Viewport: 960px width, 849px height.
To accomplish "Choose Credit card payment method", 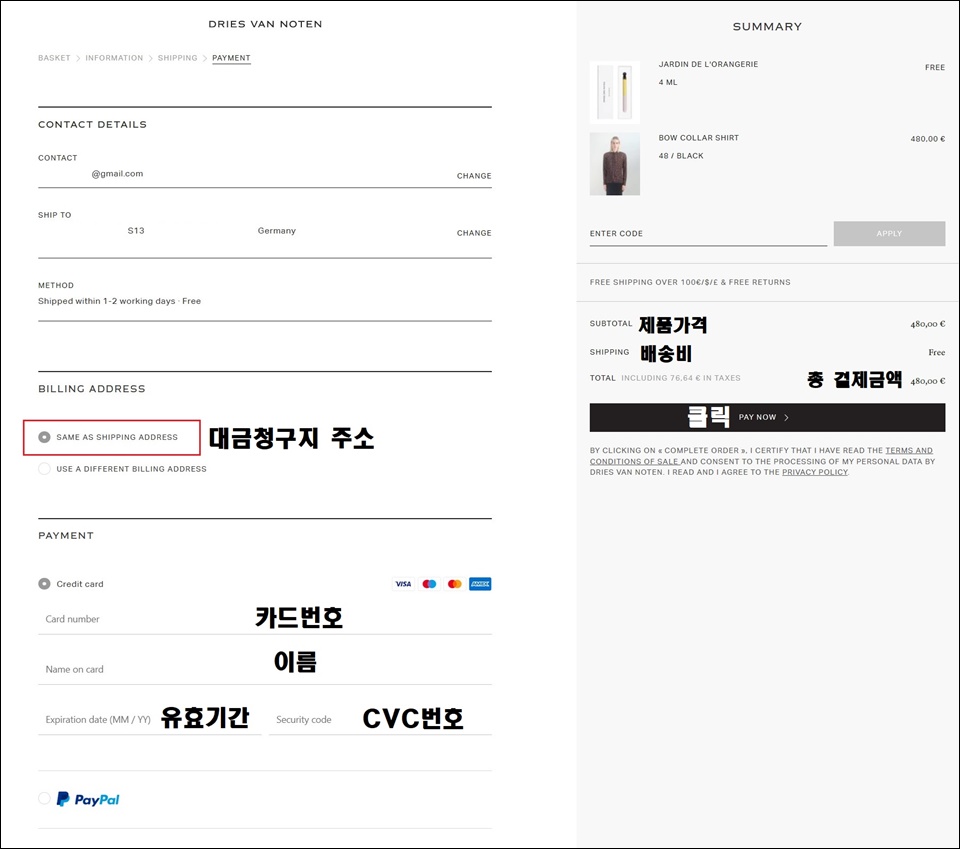I will tap(44, 584).
